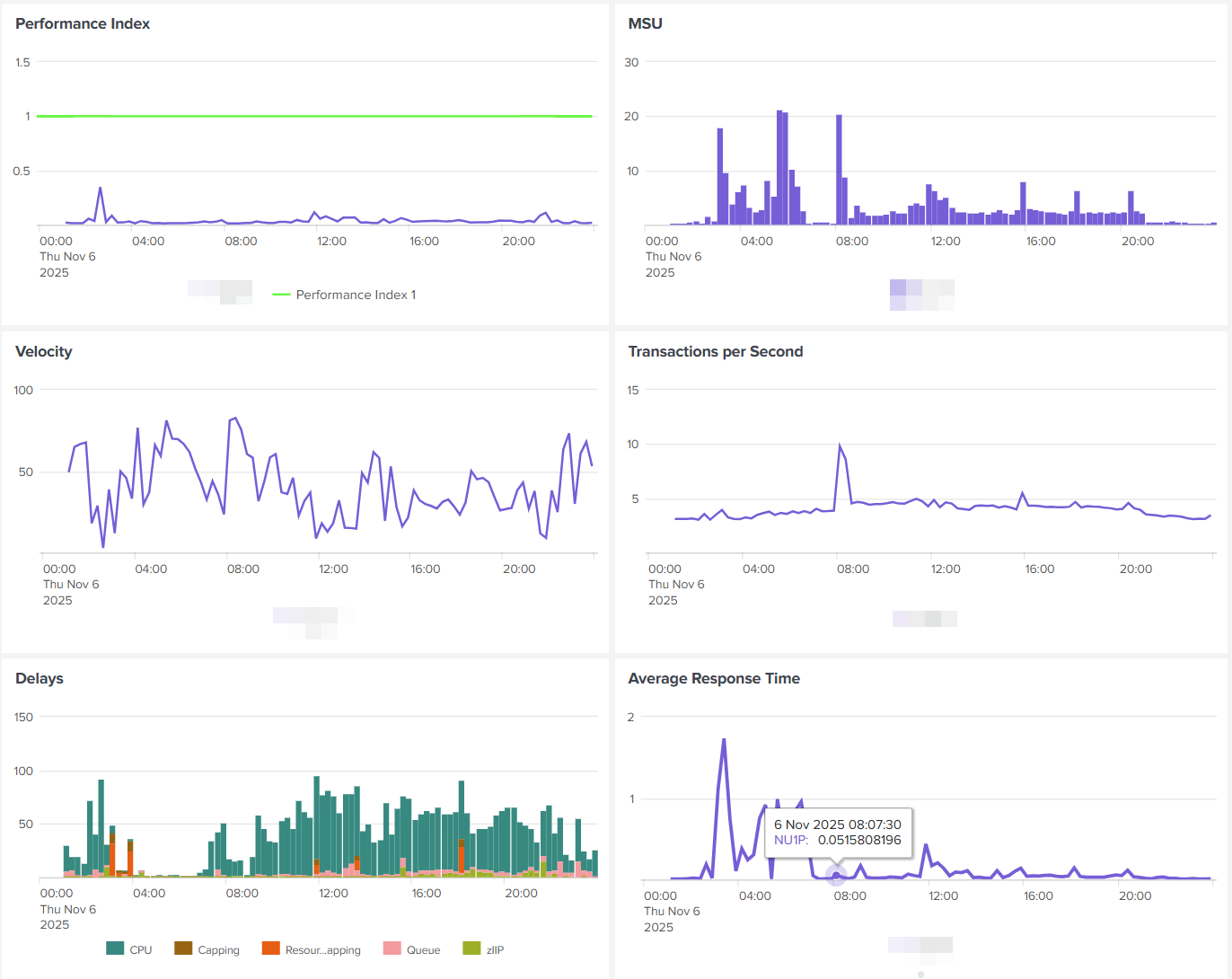Screen dimensions: 1232x979
Task: Click the blurred legend entry under MSU chart
Action: click(922, 295)
